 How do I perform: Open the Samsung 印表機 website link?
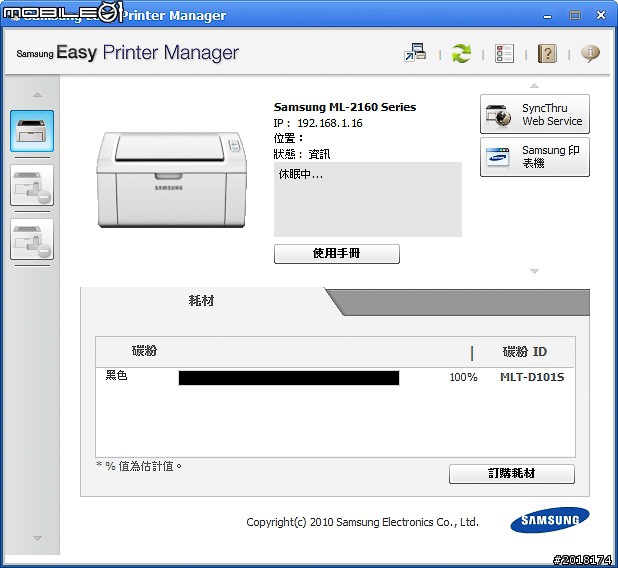click(x=535, y=157)
